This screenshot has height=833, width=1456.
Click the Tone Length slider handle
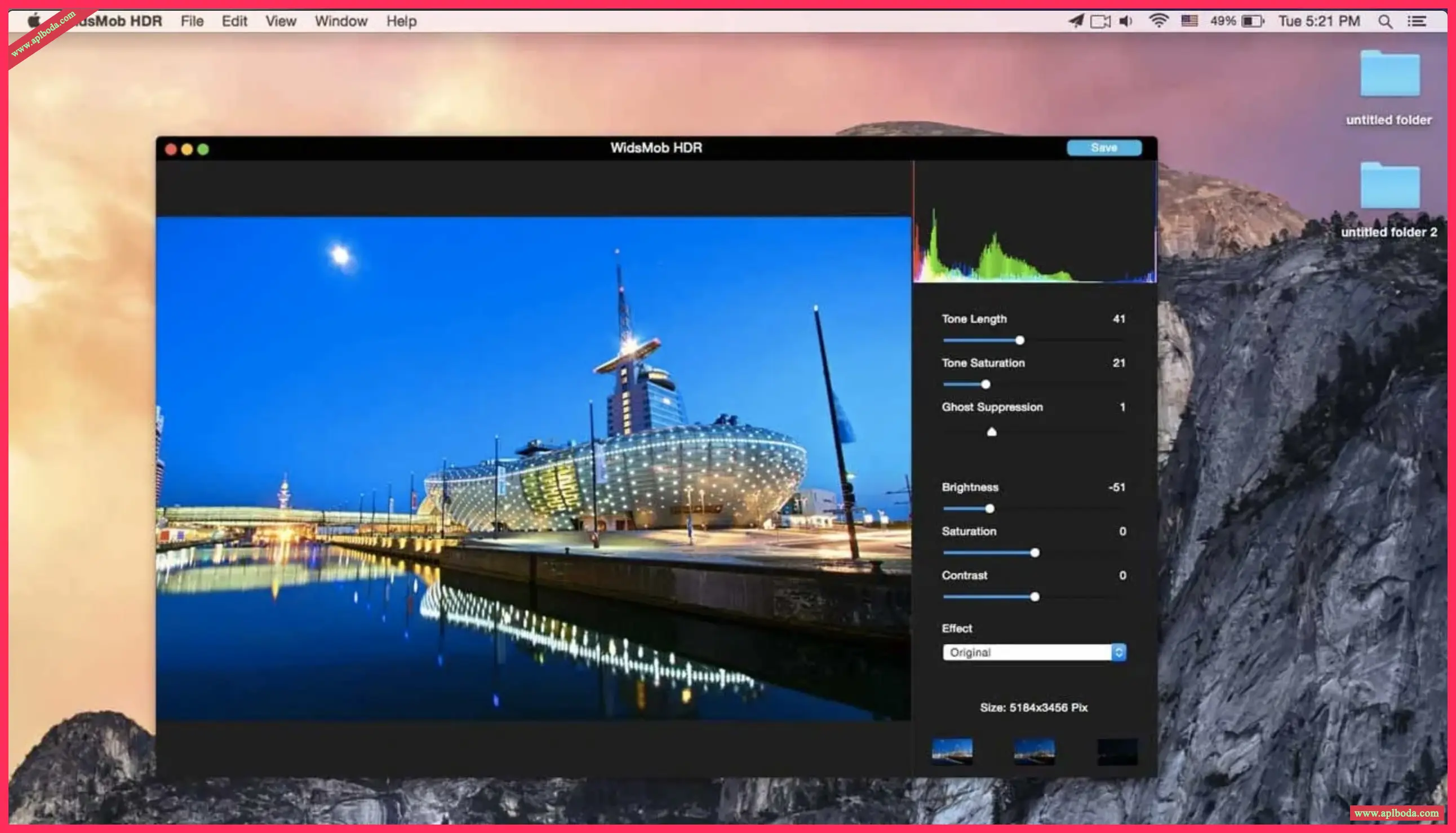[x=1019, y=340]
